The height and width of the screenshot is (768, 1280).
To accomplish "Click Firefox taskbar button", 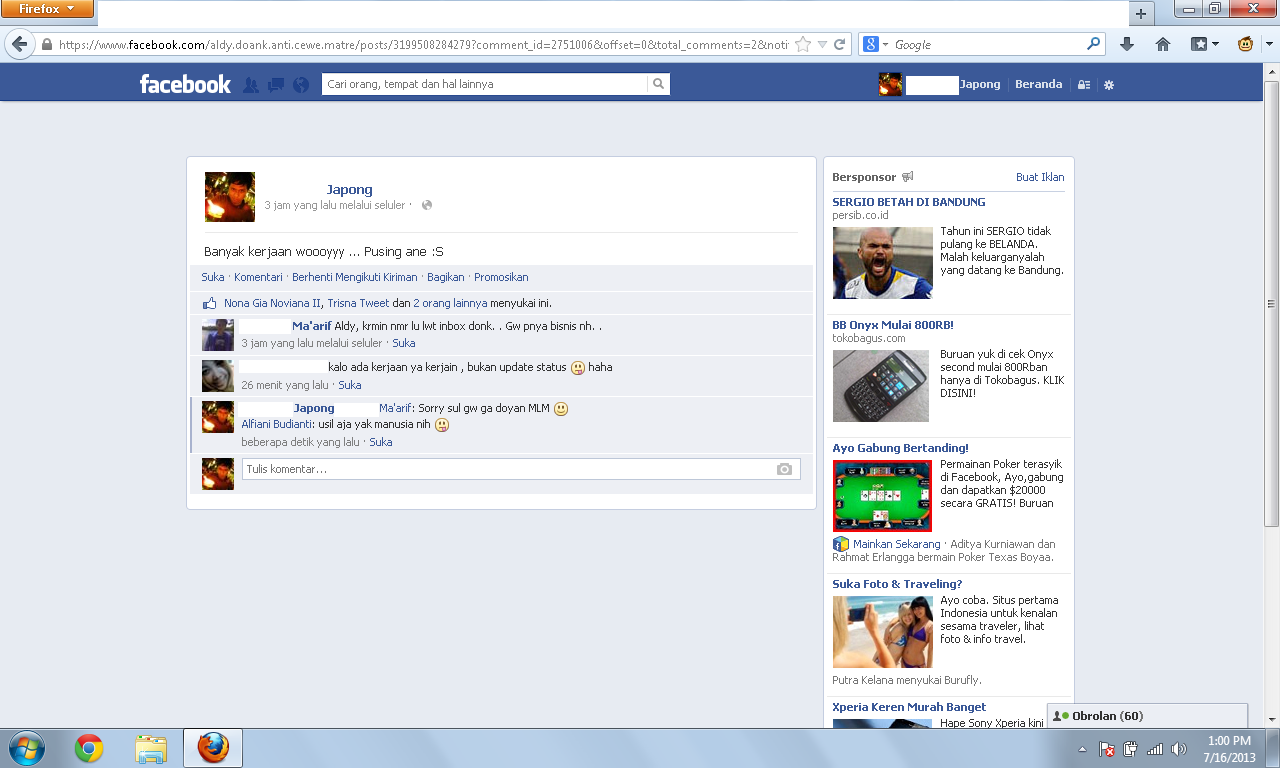I will pos(213,748).
